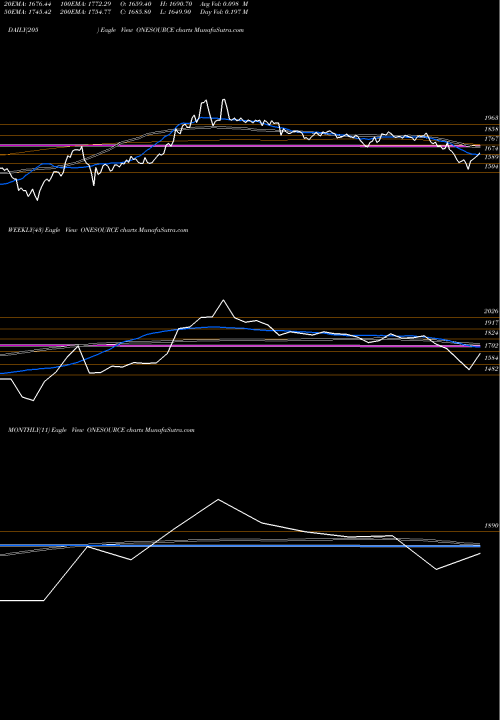Click the Avg Vol 0.098 M text
500x720 pixels.
click(224, 4)
